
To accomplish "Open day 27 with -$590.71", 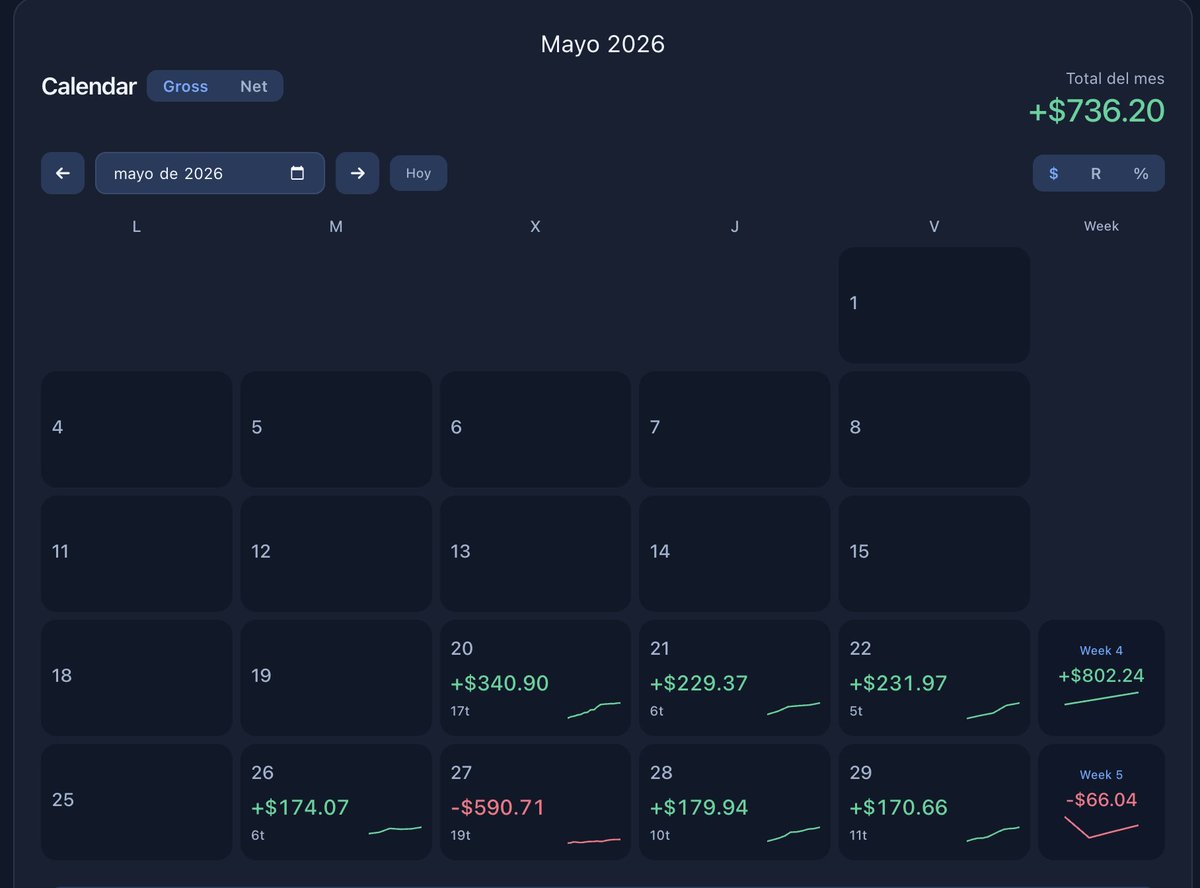I will 535,802.
